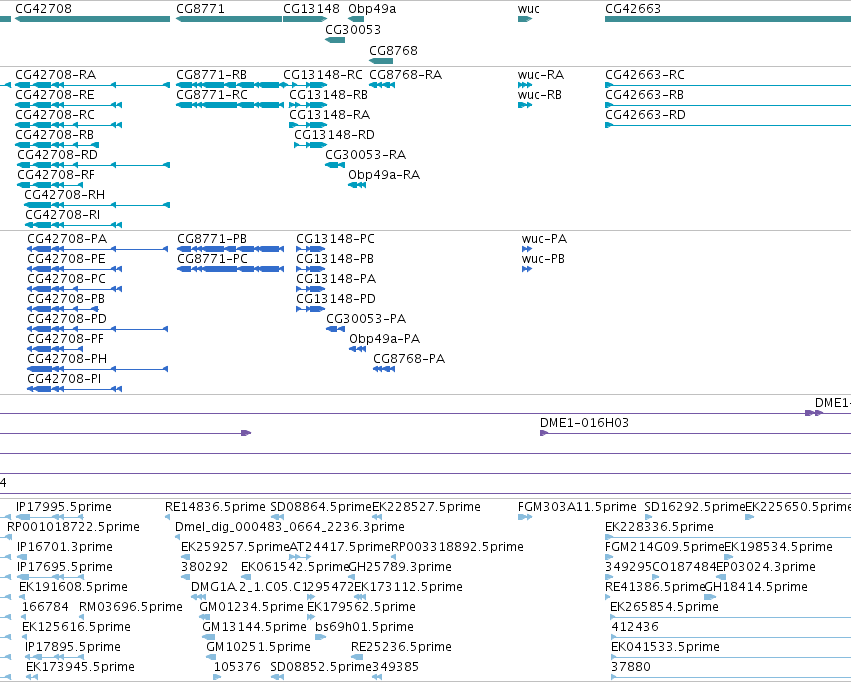
Task: Click clone DME1-016H03 label
Action: pos(585,423)
